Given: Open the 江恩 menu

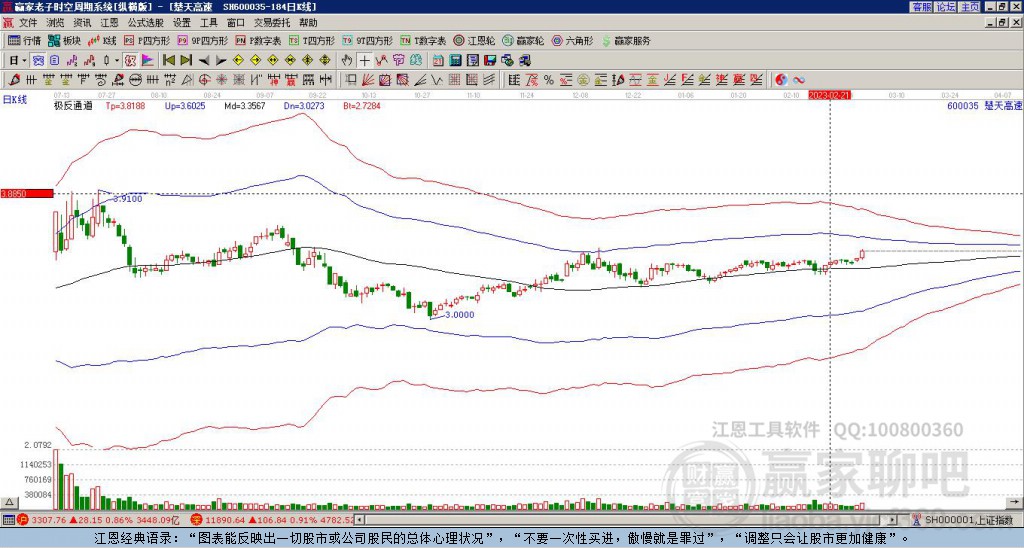Looking at the screenshot, I should 109,23.
